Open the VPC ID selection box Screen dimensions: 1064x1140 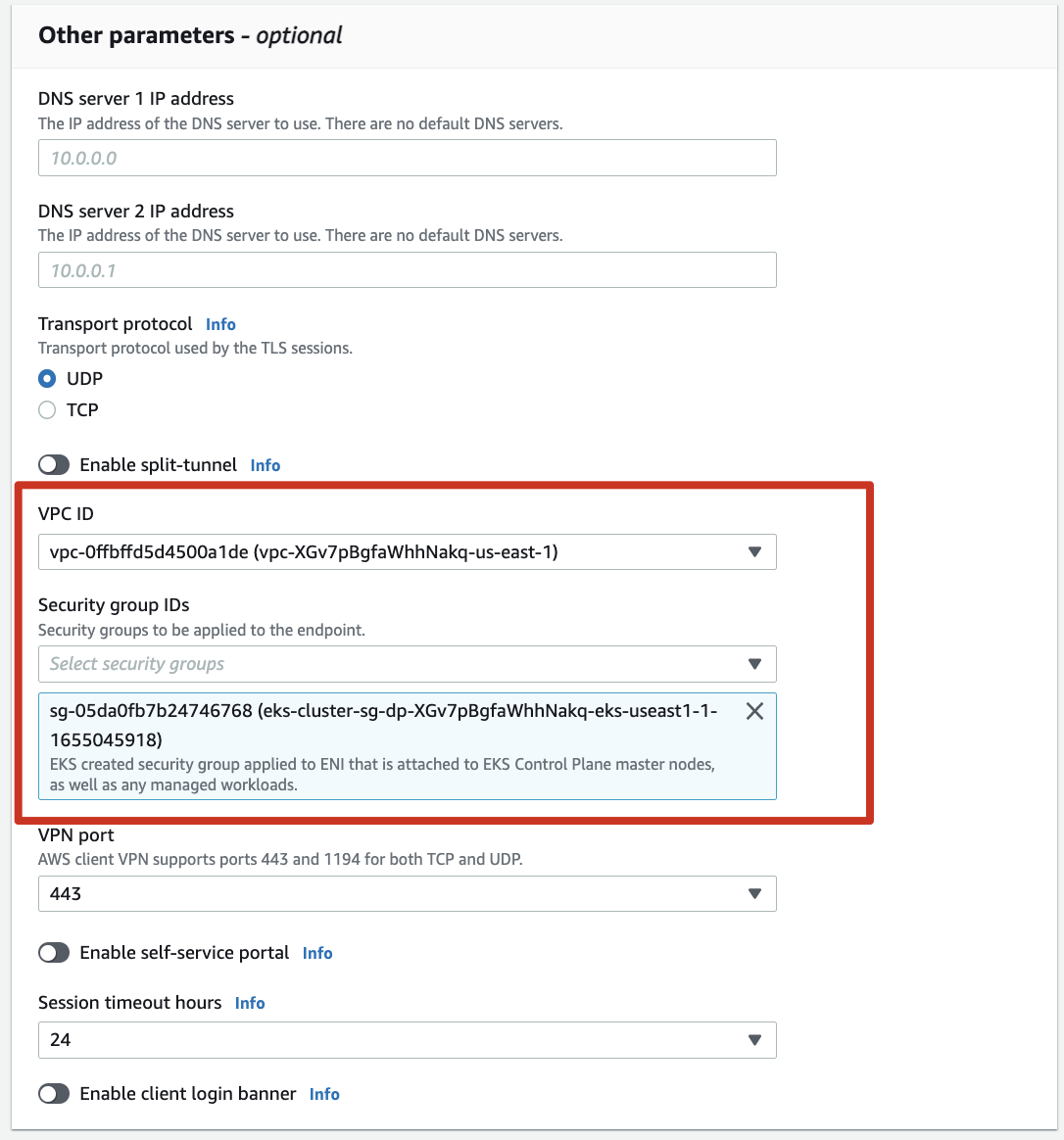[408, 551]
